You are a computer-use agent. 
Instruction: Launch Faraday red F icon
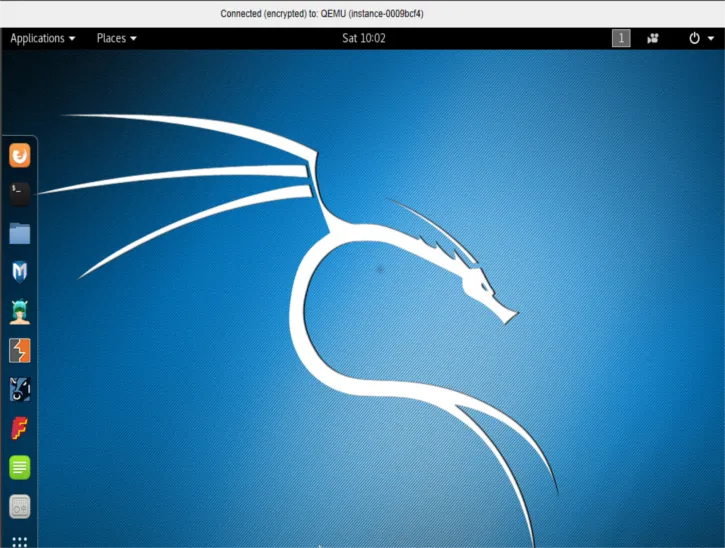(19, 428)
